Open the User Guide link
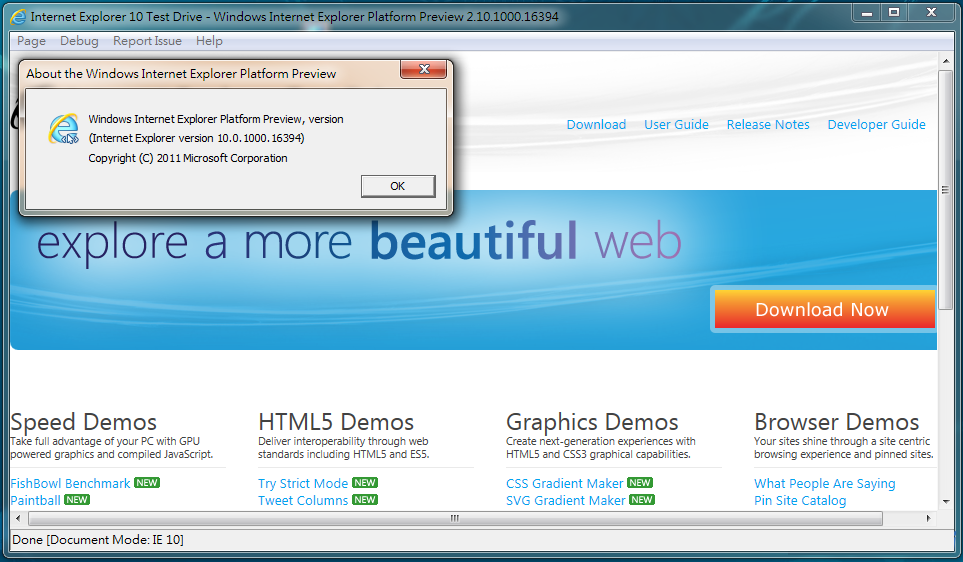 click(x=676, y=125)
